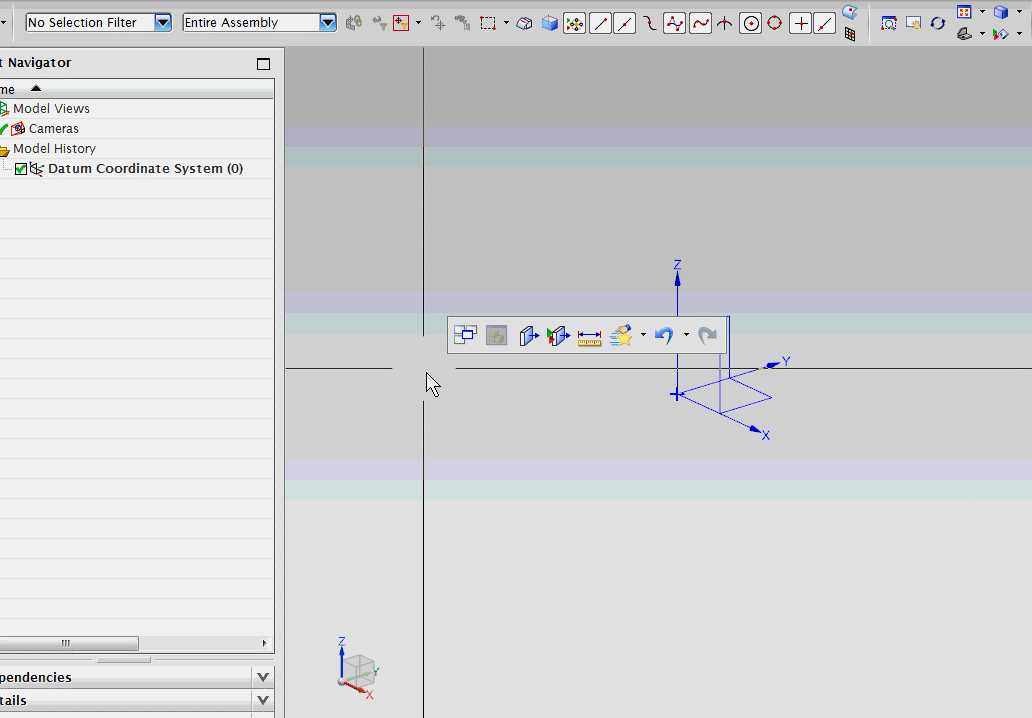1032x718 pixels.
Task: Click the Pan hand view icon
Action: (x=914, y=24)
